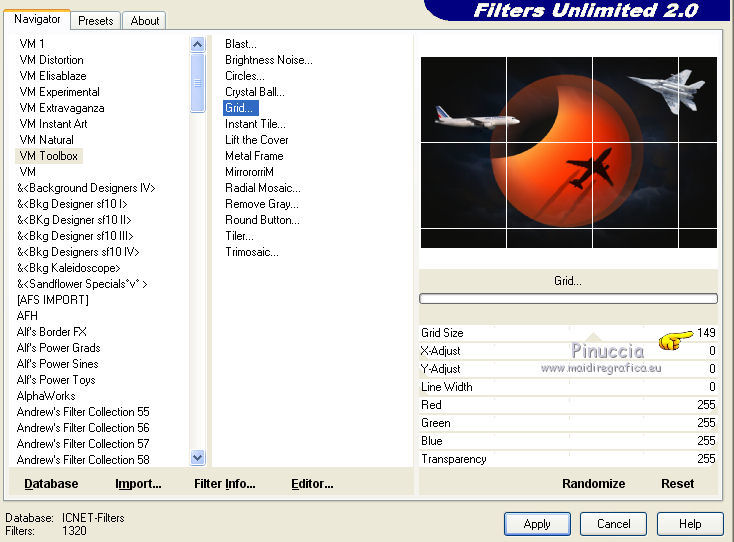Image resolution: width=734 pixels, height=542 pixels.
Task: Choose Circles... filter
Action: tap(244, 76)
